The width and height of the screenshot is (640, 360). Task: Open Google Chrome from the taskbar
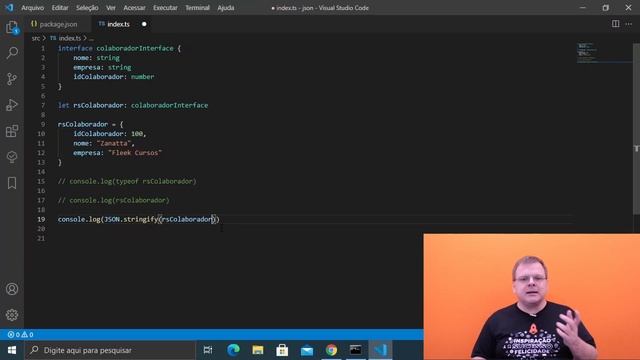[331, 350]
